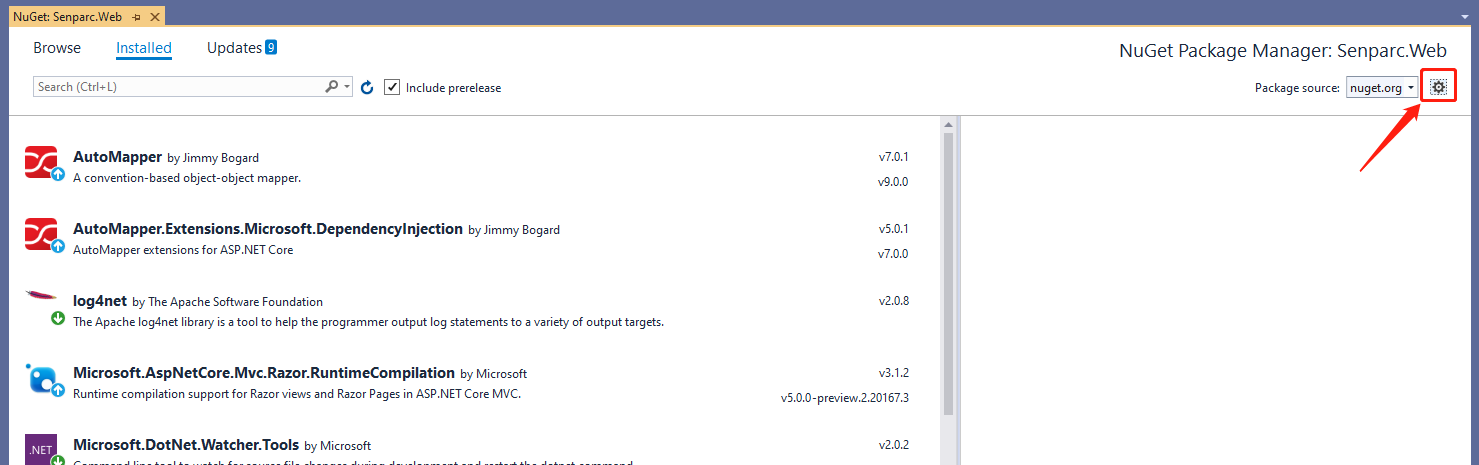Click the RuntimeCompilation installed version v3.1.2
1479x465 pixels.
[x=893, y=373]
